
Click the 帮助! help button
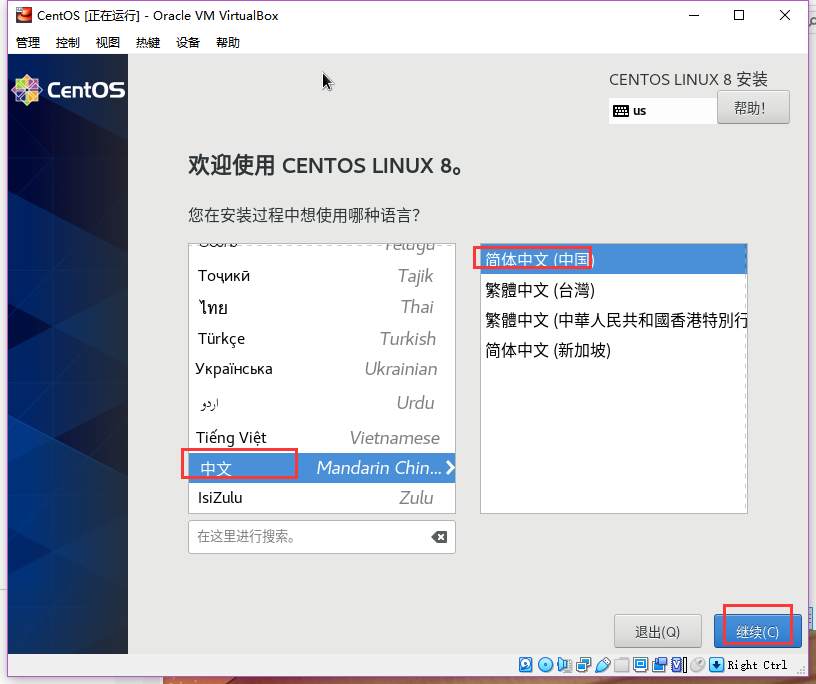tap(753, 107)
